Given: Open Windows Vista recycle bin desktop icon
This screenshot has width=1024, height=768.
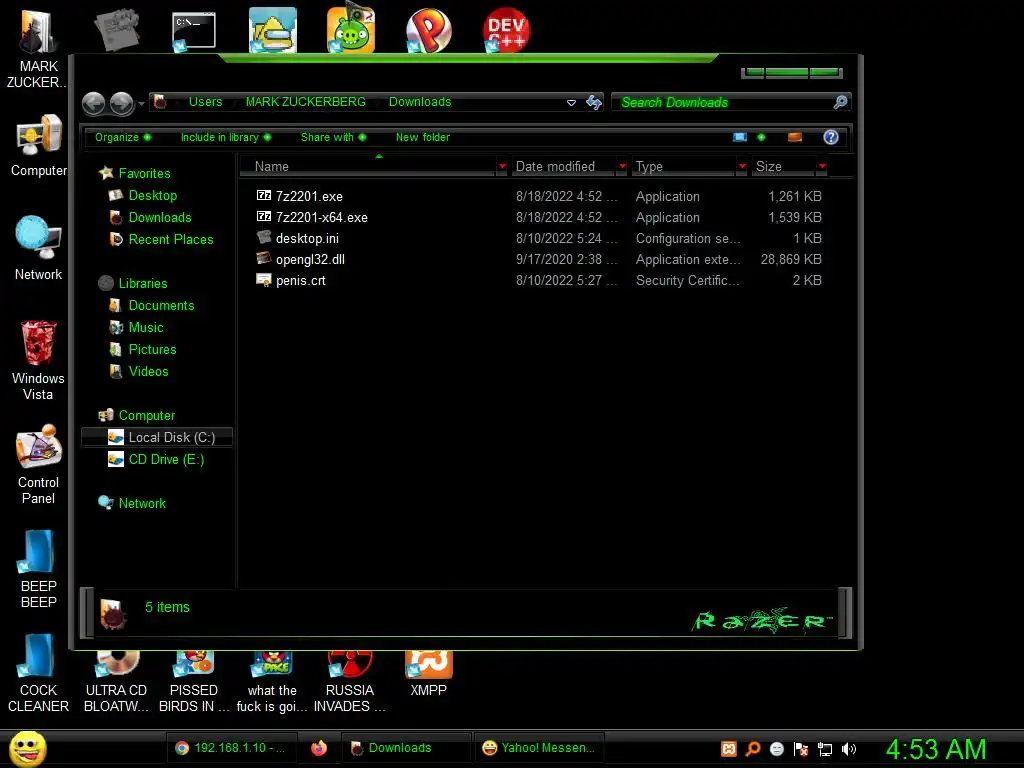Looking at the screenshot, I should click(39, 360).
